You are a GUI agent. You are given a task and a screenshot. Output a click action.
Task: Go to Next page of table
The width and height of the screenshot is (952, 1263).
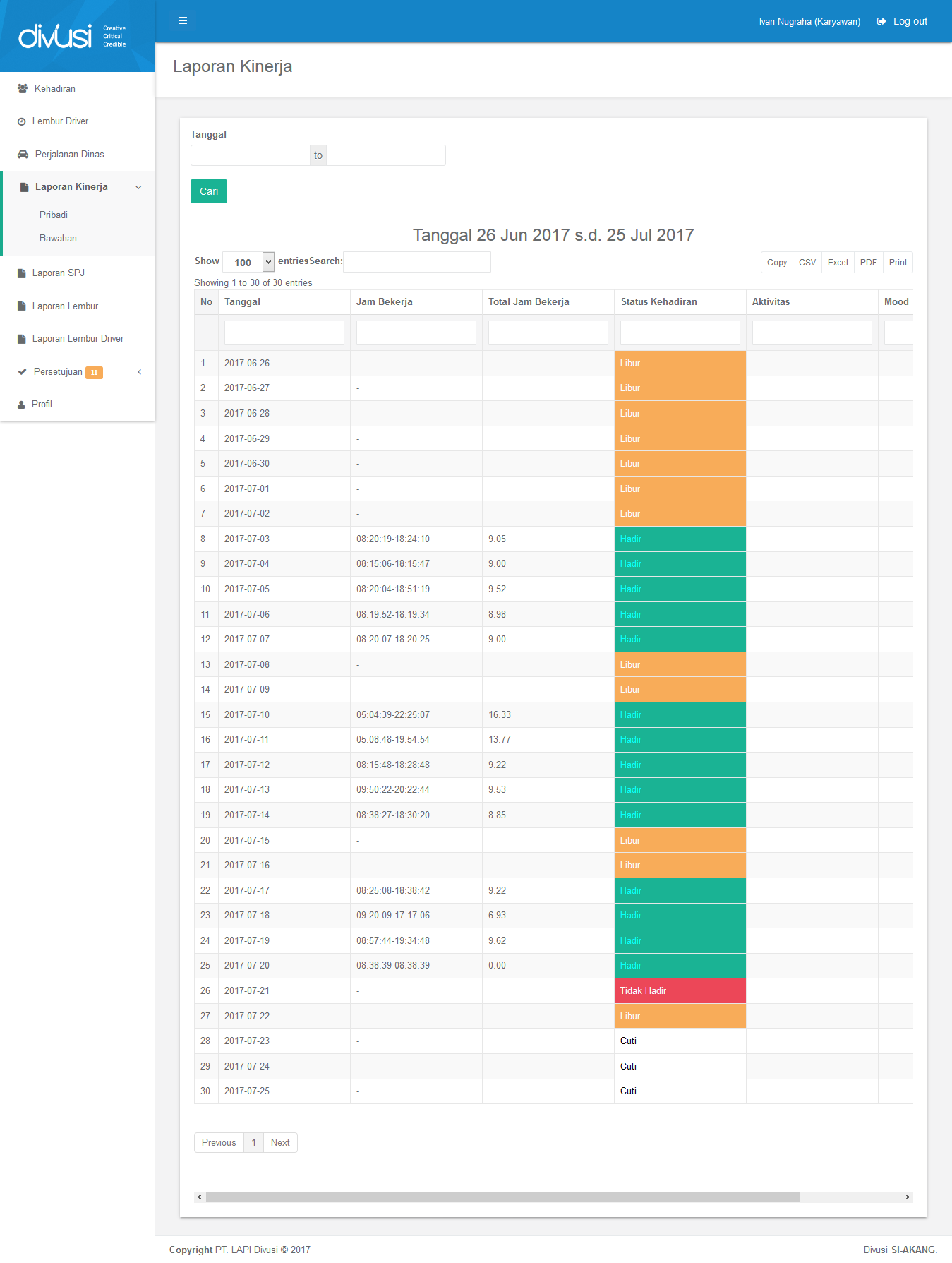280,1142
